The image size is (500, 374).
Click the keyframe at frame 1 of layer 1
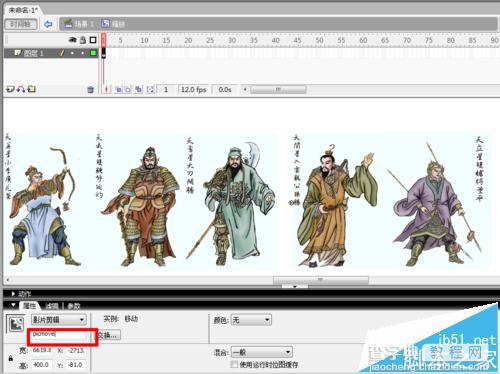pos(104,53)
